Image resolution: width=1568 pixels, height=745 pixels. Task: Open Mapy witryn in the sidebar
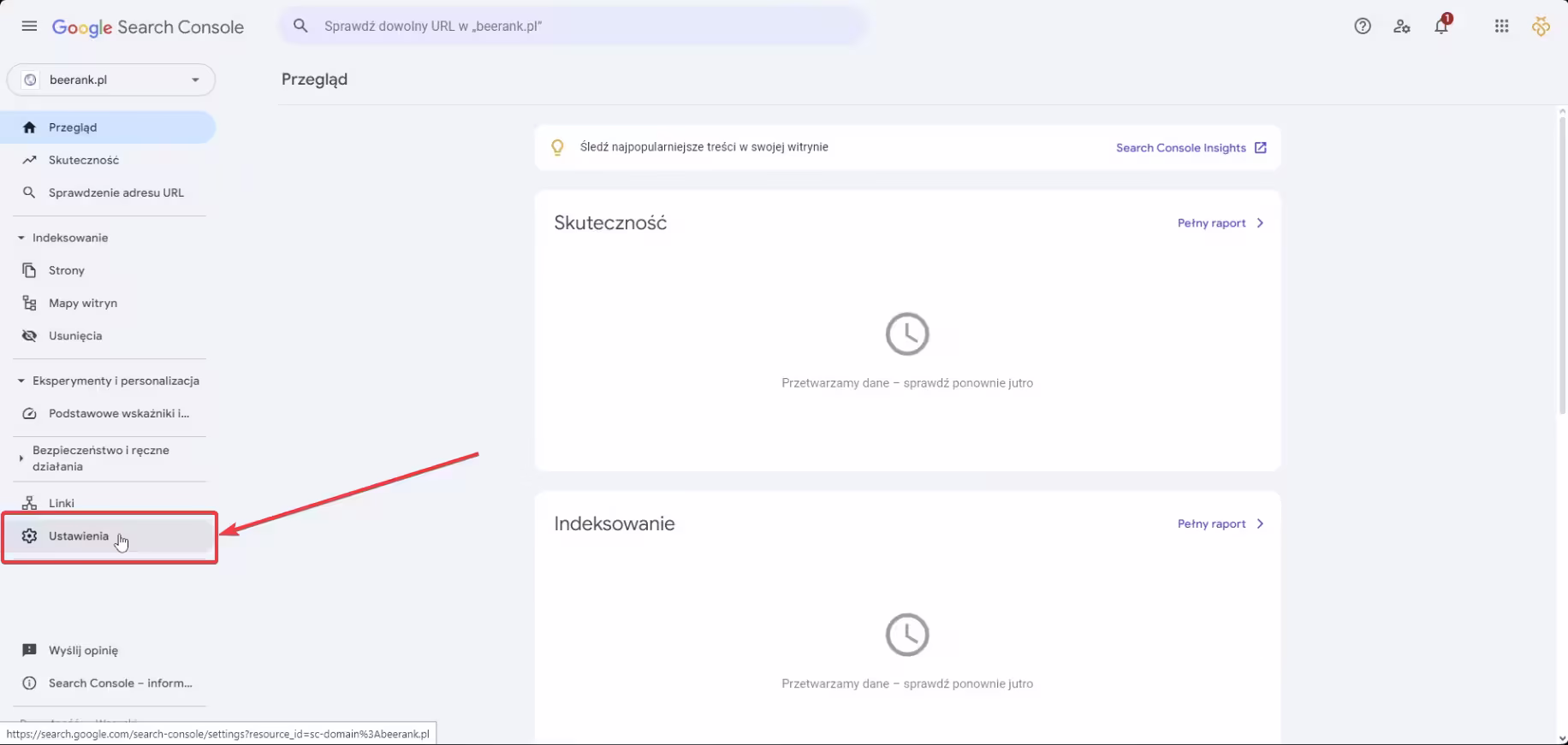click(82, 303)
